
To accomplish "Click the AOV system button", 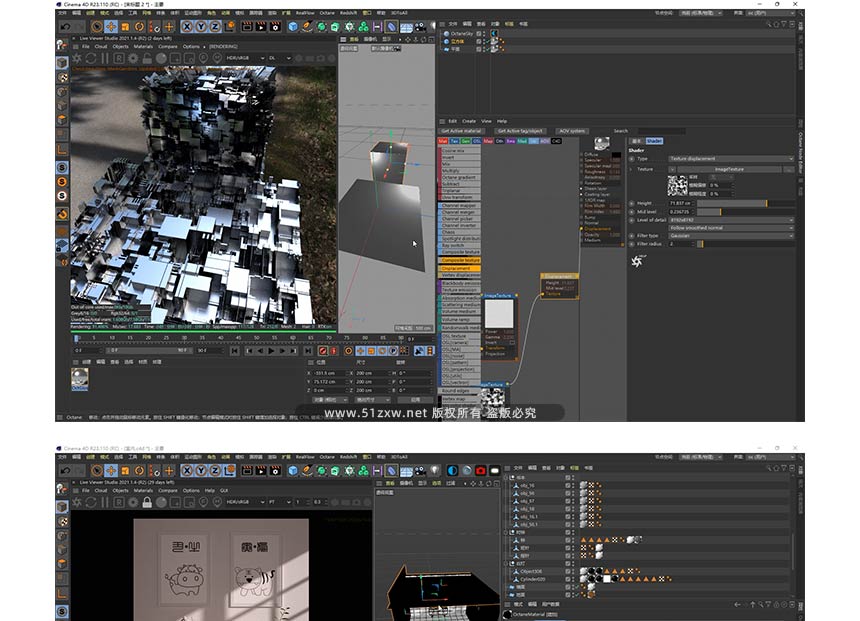I will (x=572, y=131).
